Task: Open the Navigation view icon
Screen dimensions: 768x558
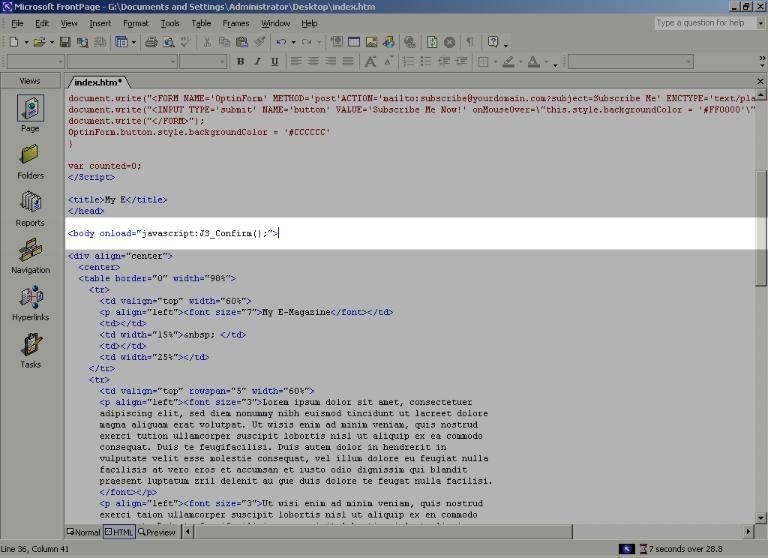Action: coord(30,253)
